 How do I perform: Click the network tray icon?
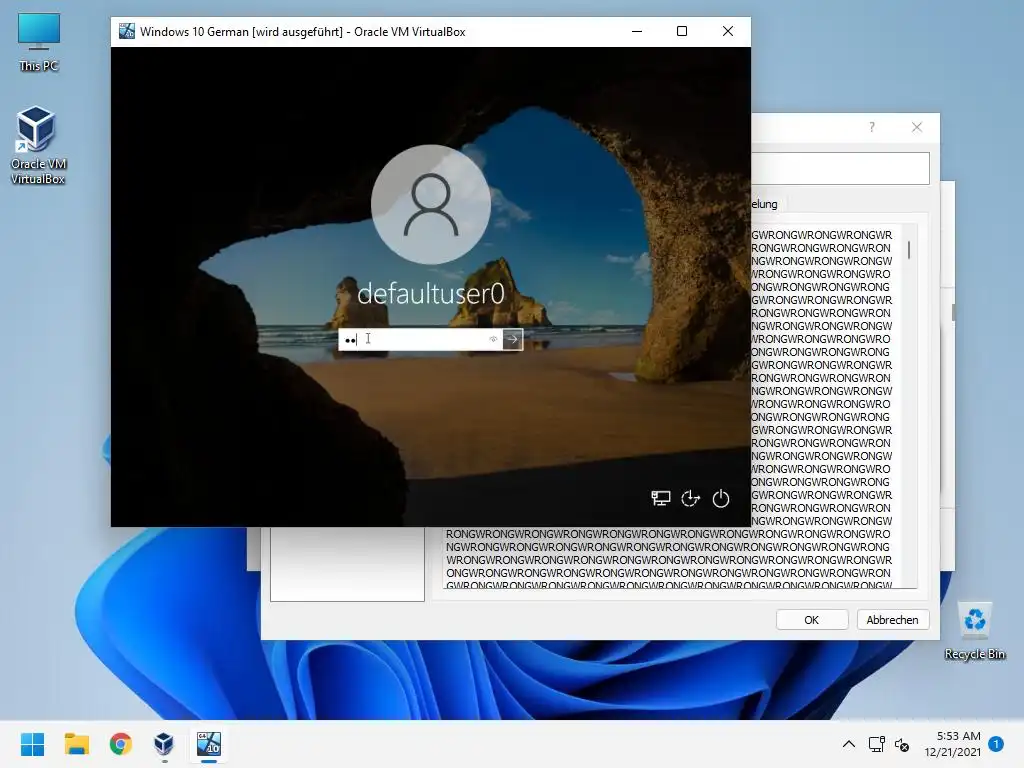click(876, 744)
